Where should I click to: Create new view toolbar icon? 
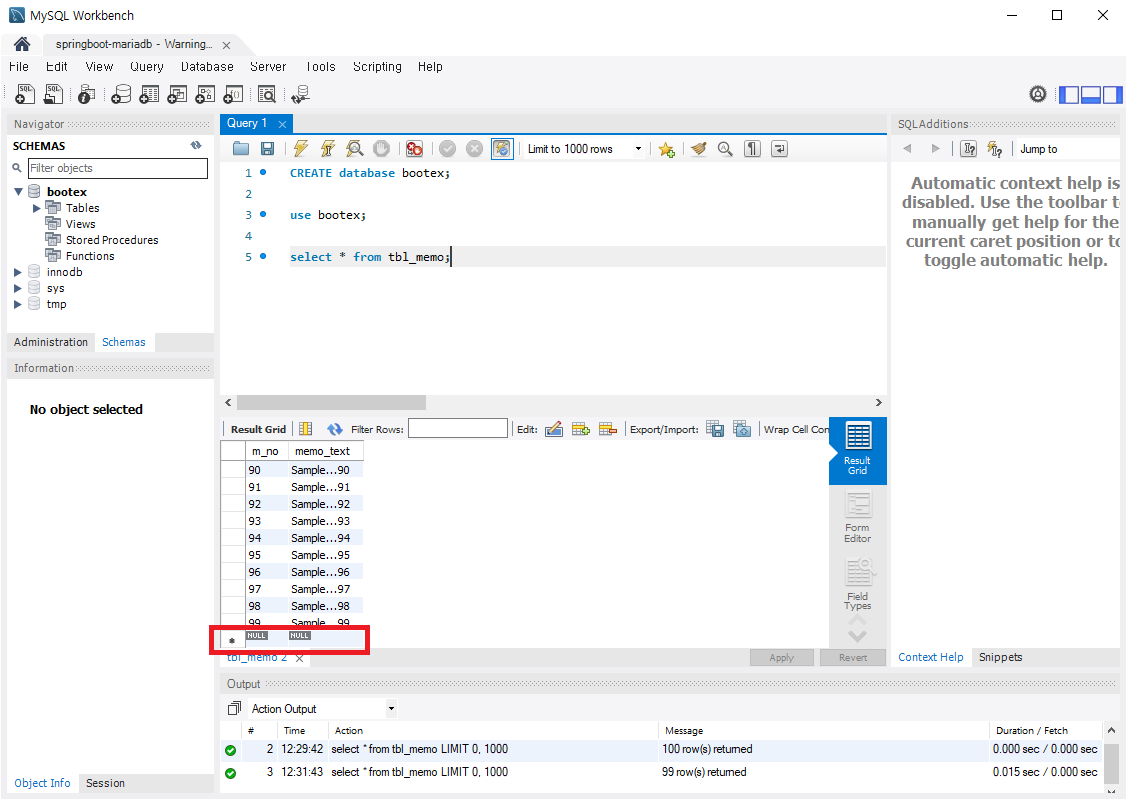(x=177, y=93)
